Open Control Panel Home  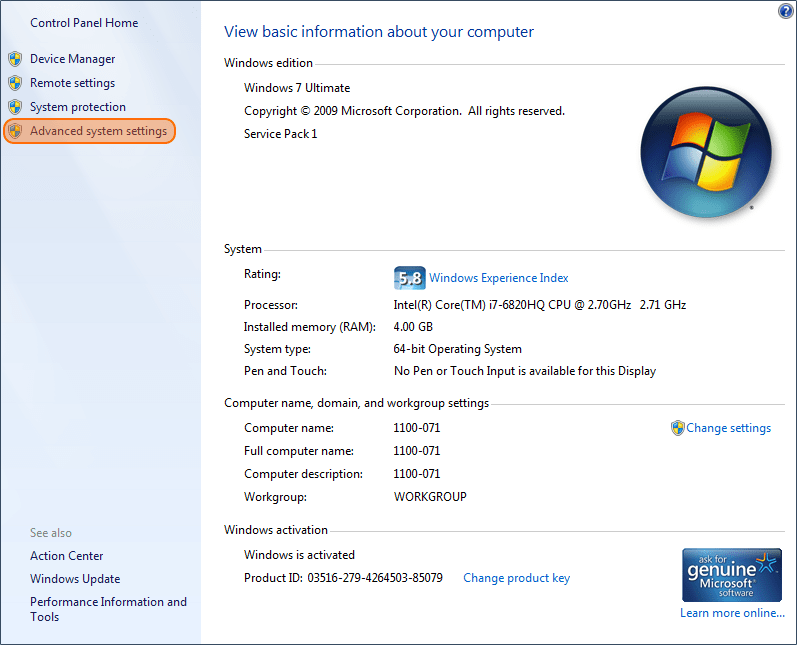coord(84,23)
